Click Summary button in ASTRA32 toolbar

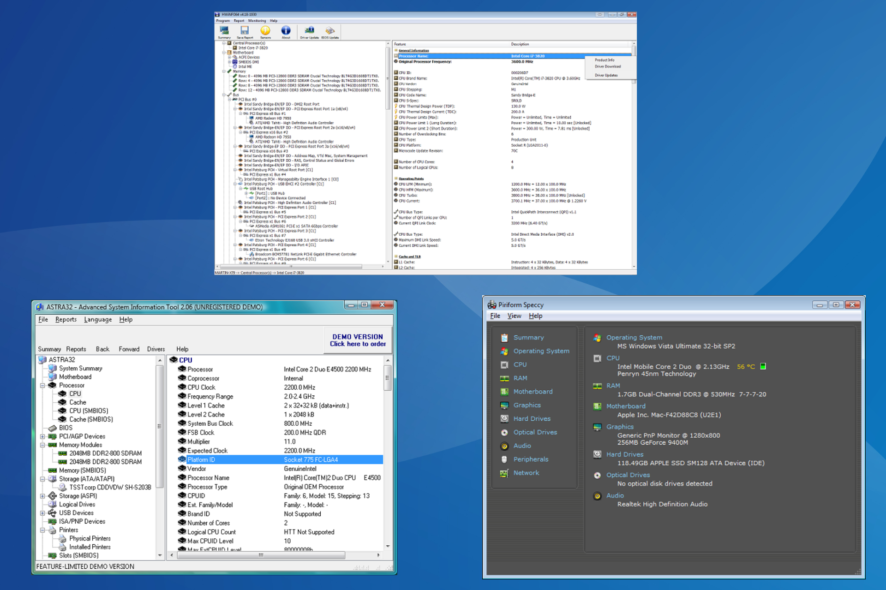click(x=49, y=349)
